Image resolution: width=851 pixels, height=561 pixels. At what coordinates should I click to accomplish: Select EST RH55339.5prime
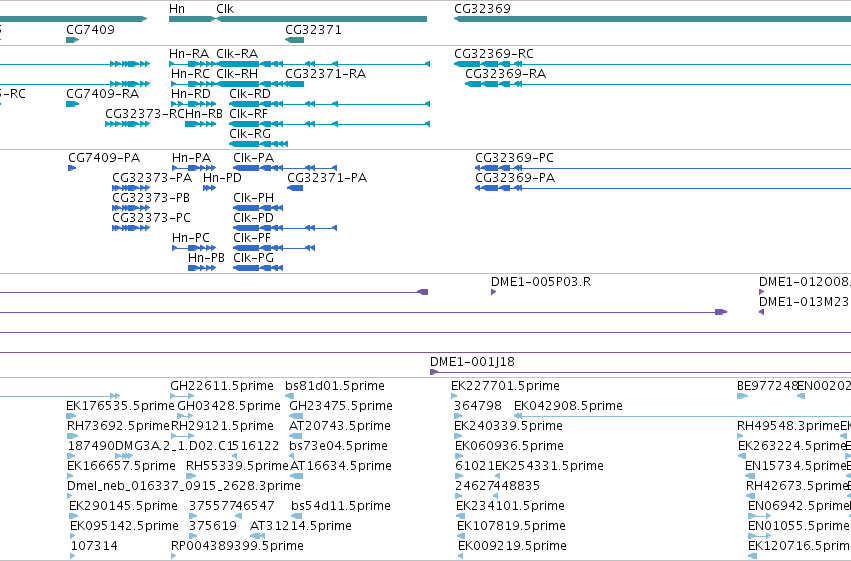(237, 466)
